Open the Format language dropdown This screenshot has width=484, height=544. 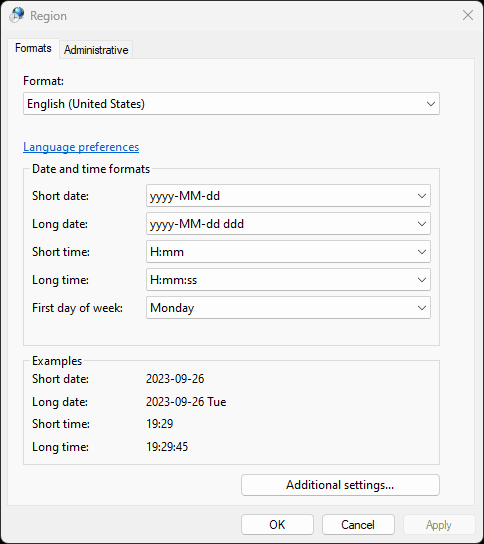[x=231, y=103]
